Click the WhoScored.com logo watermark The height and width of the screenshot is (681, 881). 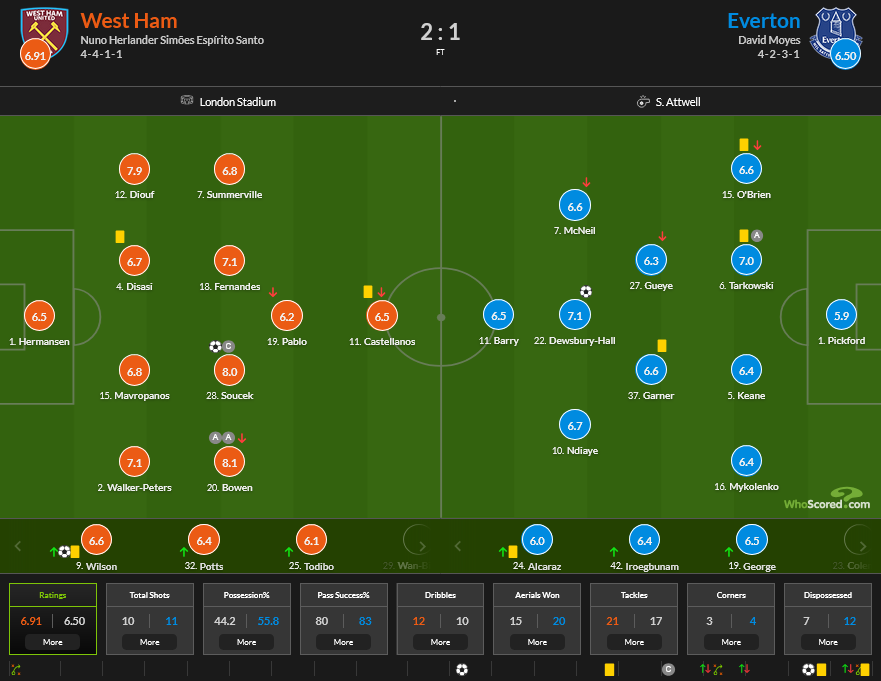pos(826,499)
